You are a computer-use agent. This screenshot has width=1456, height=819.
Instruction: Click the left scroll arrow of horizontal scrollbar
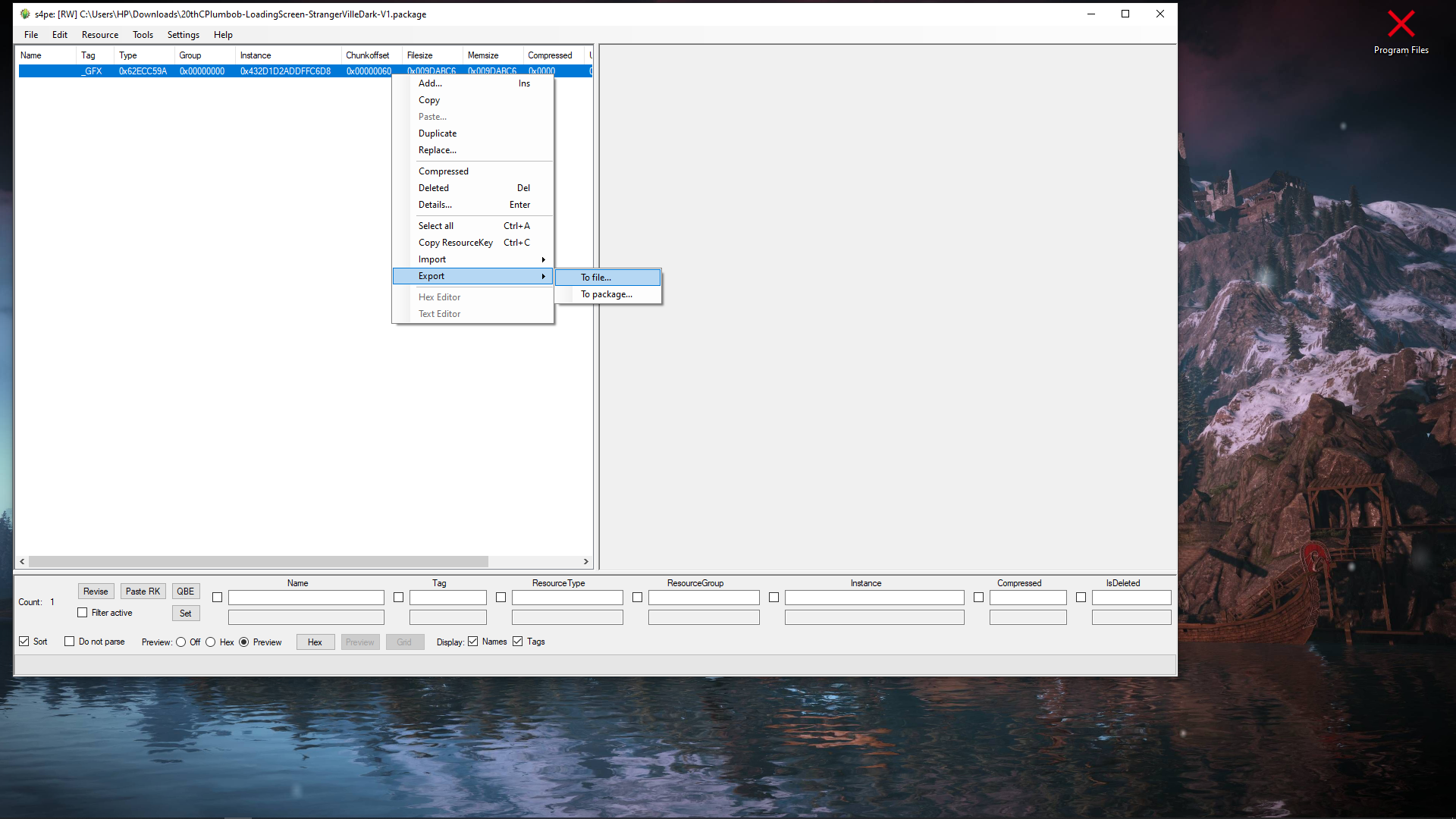(x=23, y=562)
